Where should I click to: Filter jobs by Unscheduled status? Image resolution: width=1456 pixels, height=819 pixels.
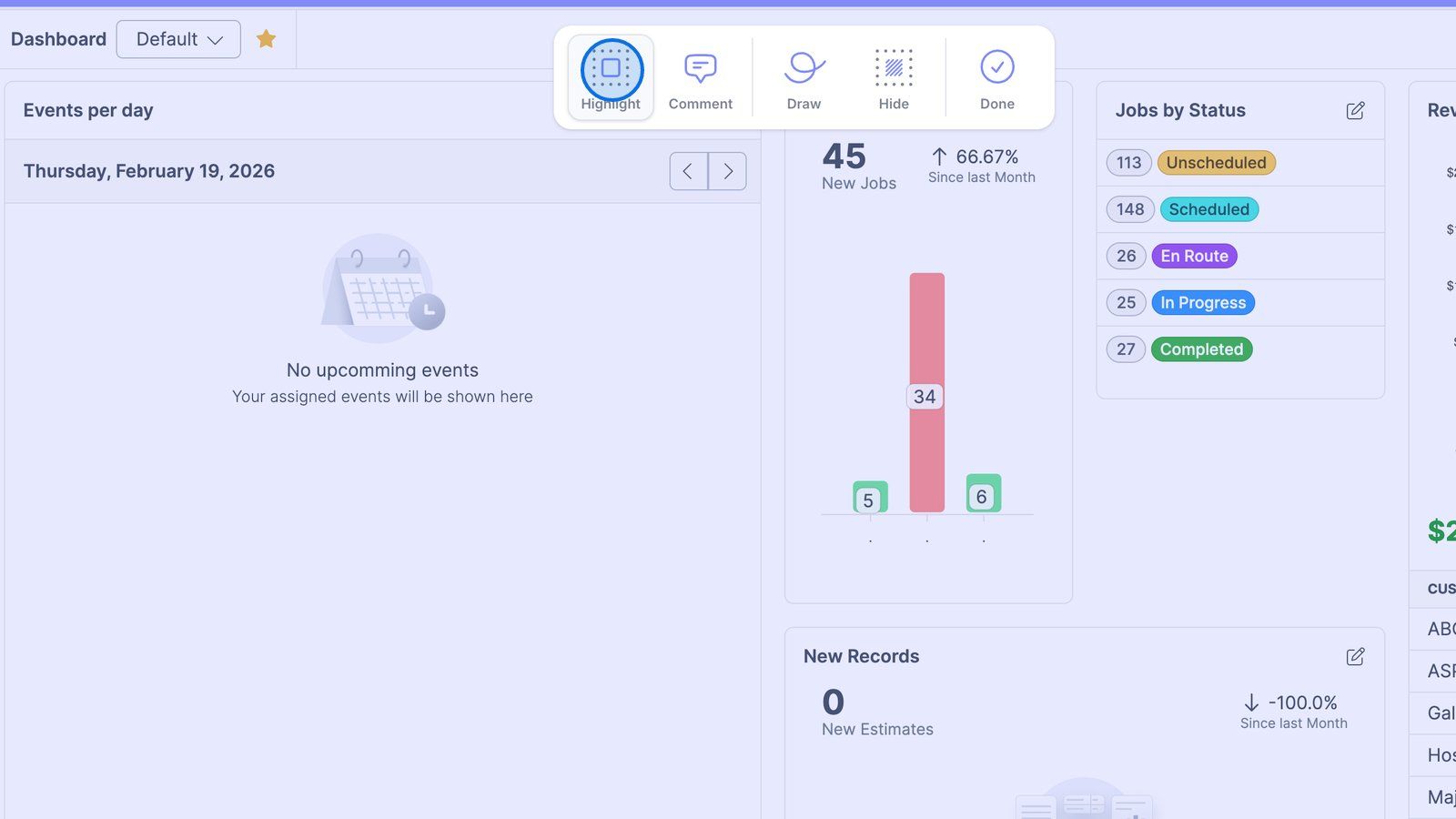tap(1216, 163)
